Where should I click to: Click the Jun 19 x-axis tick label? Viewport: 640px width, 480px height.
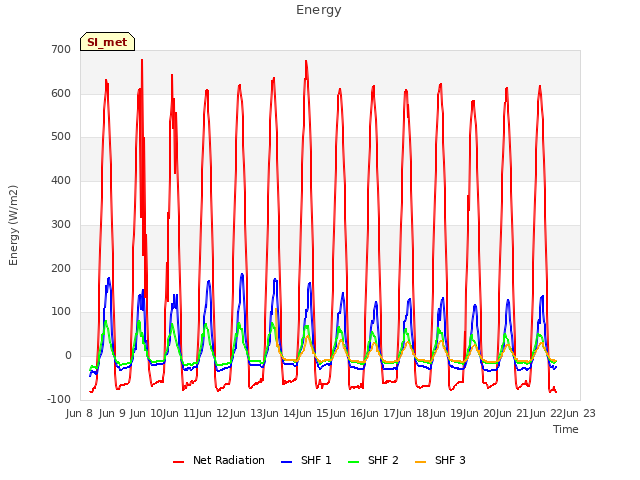coord(448,413)
